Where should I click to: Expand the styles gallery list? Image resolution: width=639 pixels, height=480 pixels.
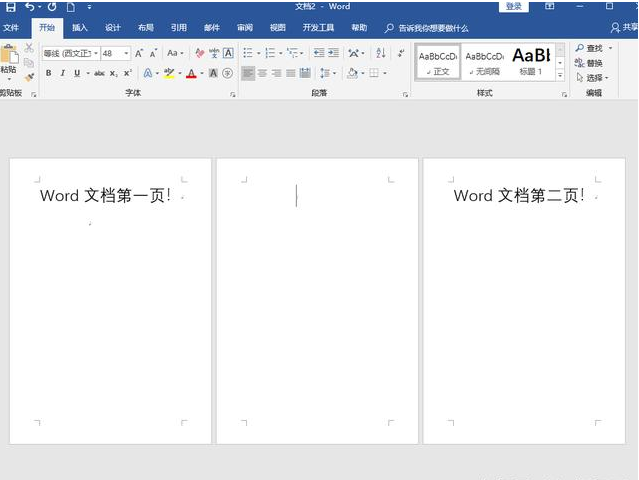[560, 76]
